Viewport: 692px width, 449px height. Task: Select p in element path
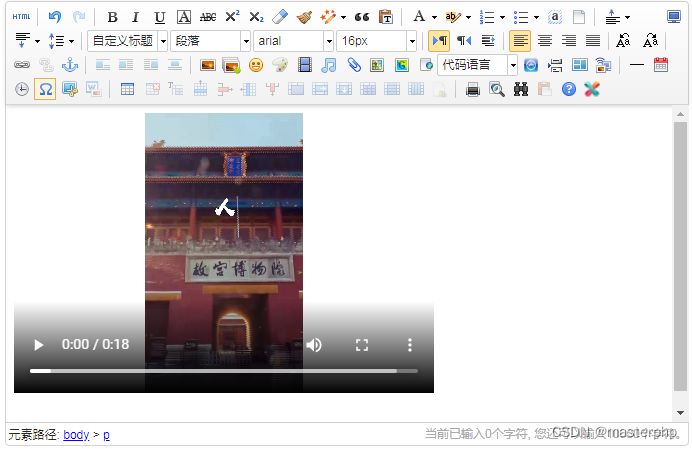106,435
